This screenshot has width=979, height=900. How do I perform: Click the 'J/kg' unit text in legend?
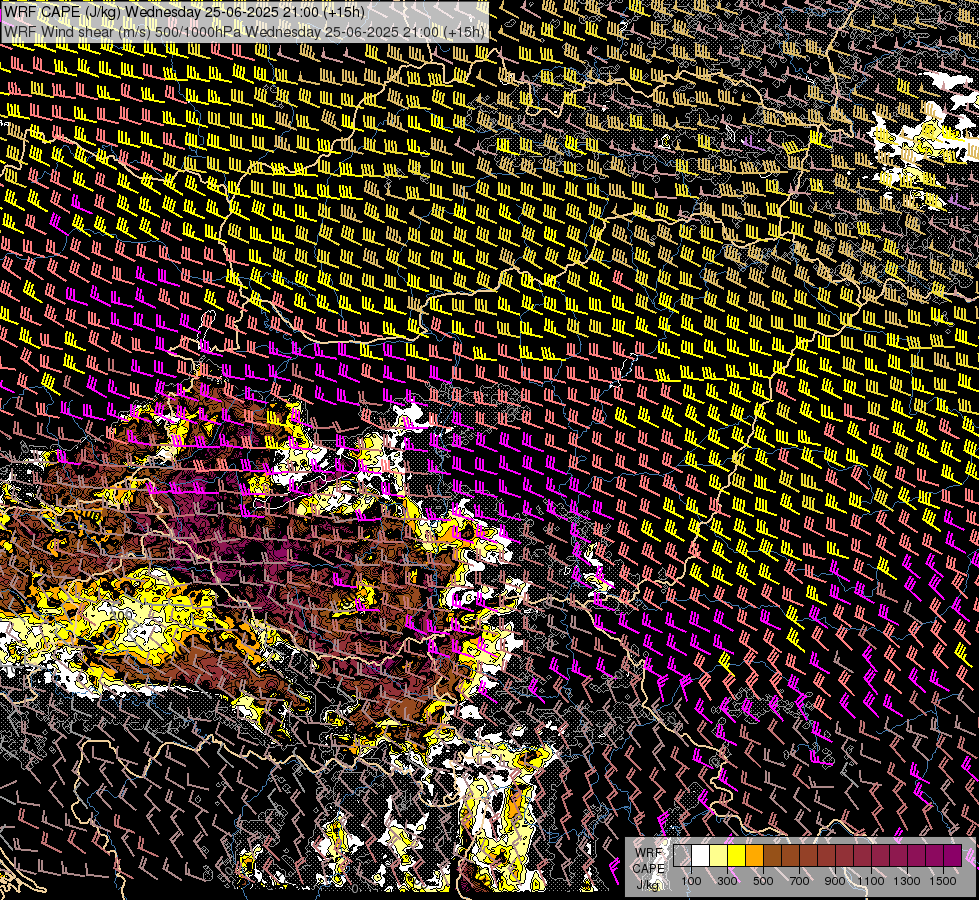[649, 884]
